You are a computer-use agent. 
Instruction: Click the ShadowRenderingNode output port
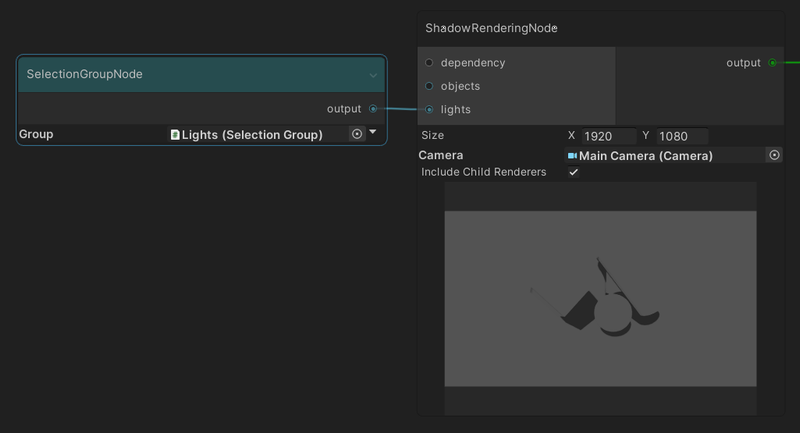pos(772,63)
